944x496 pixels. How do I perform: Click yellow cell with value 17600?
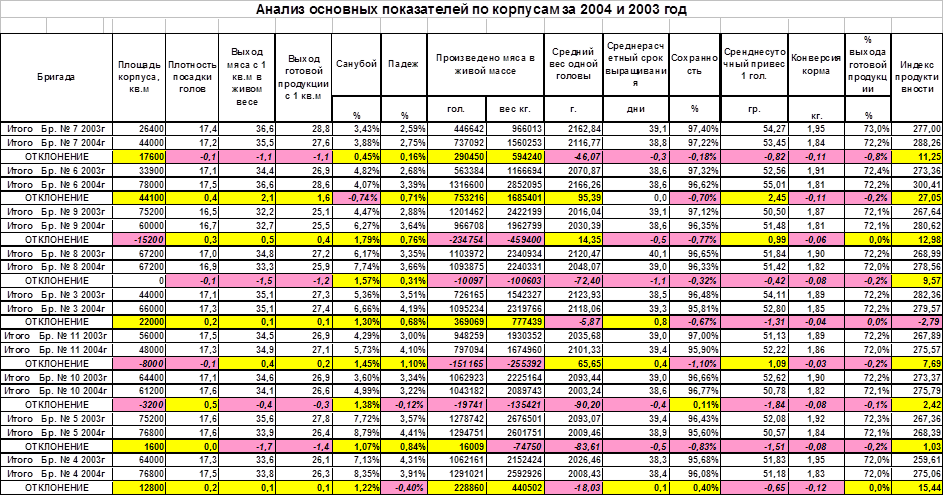pyautogui.click(x=138, y=157)
